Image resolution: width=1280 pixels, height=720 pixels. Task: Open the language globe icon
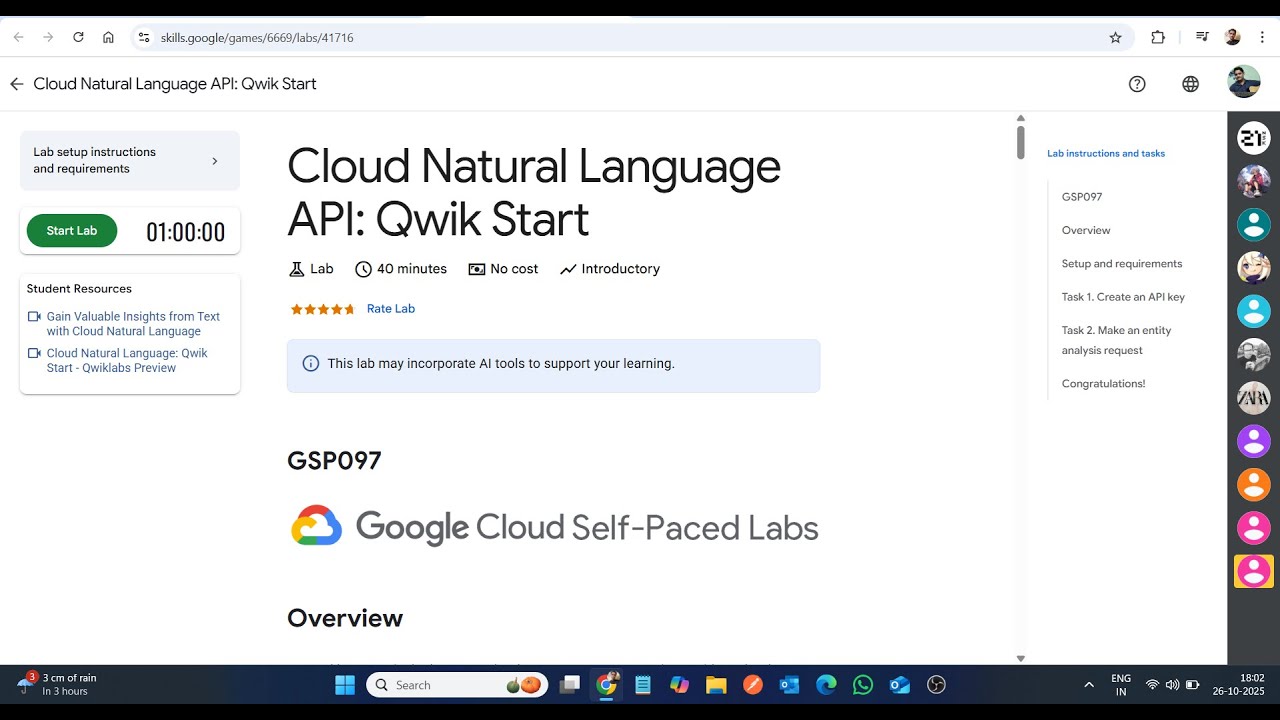(x=1190, y=84)
